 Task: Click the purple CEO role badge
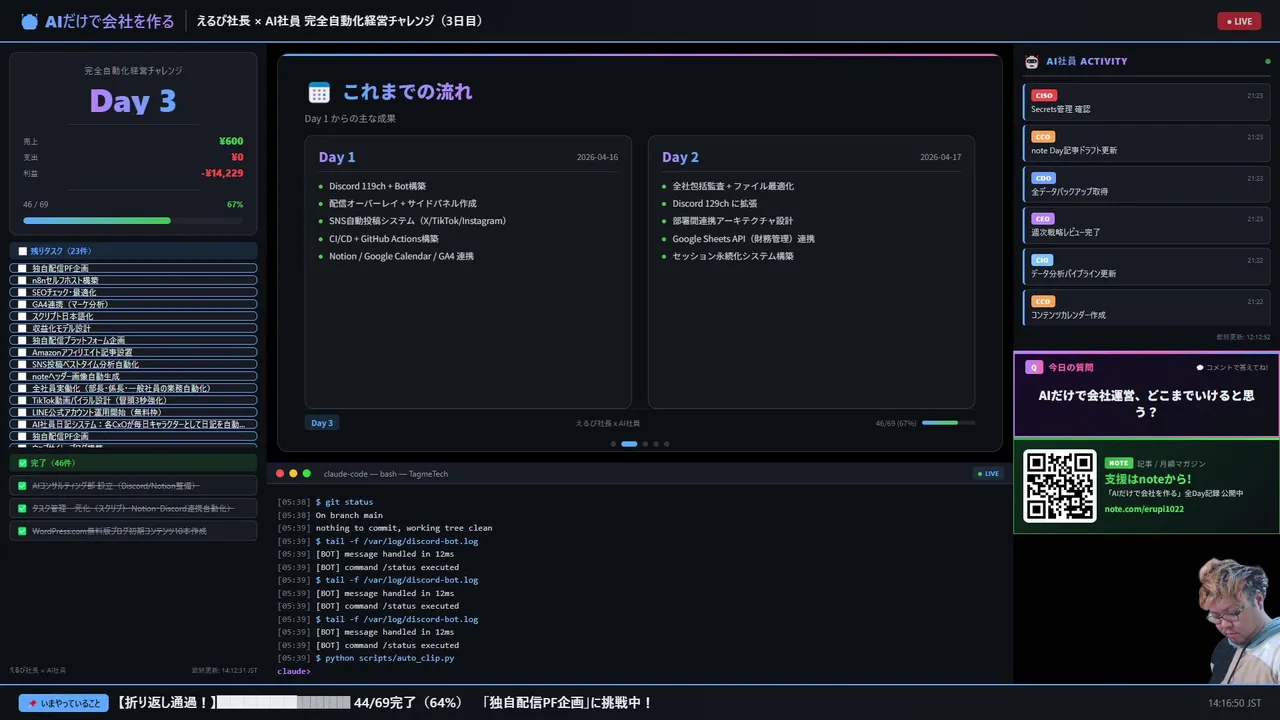click(x=1043, y=219)
